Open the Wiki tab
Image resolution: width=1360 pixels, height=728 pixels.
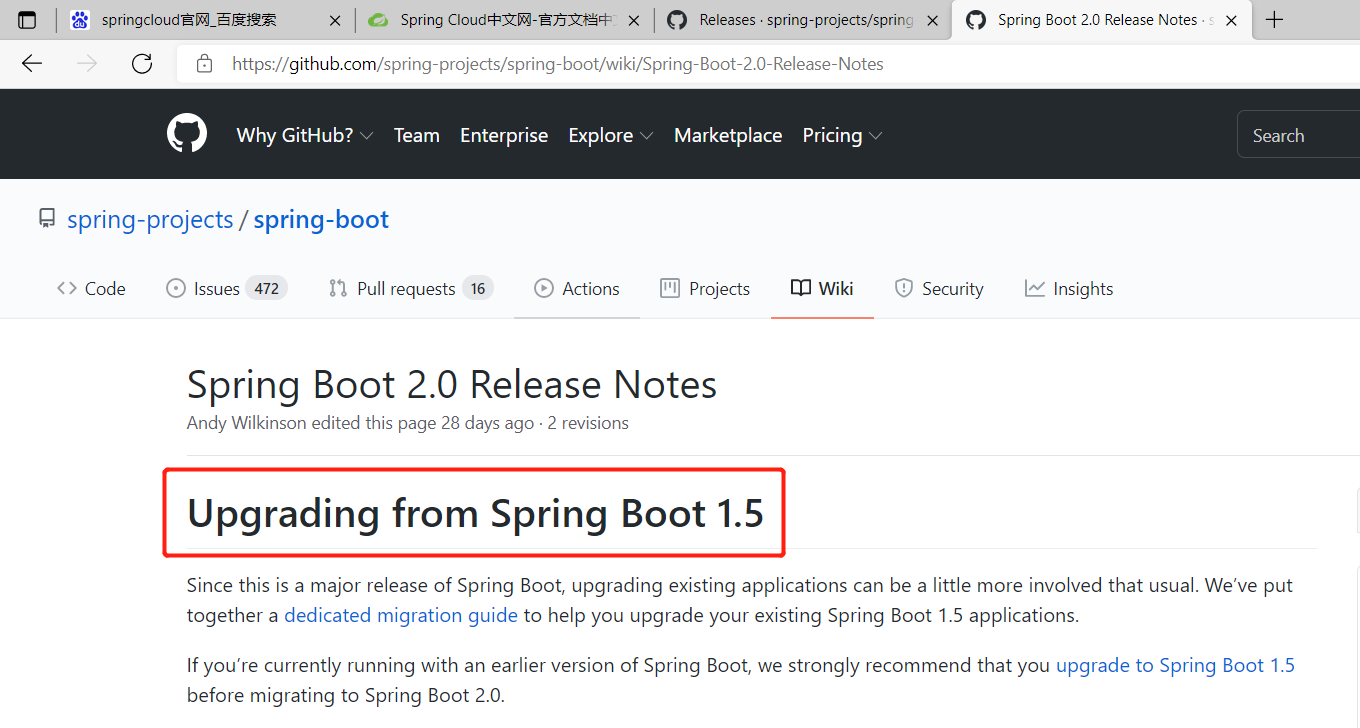coord(822,288)
